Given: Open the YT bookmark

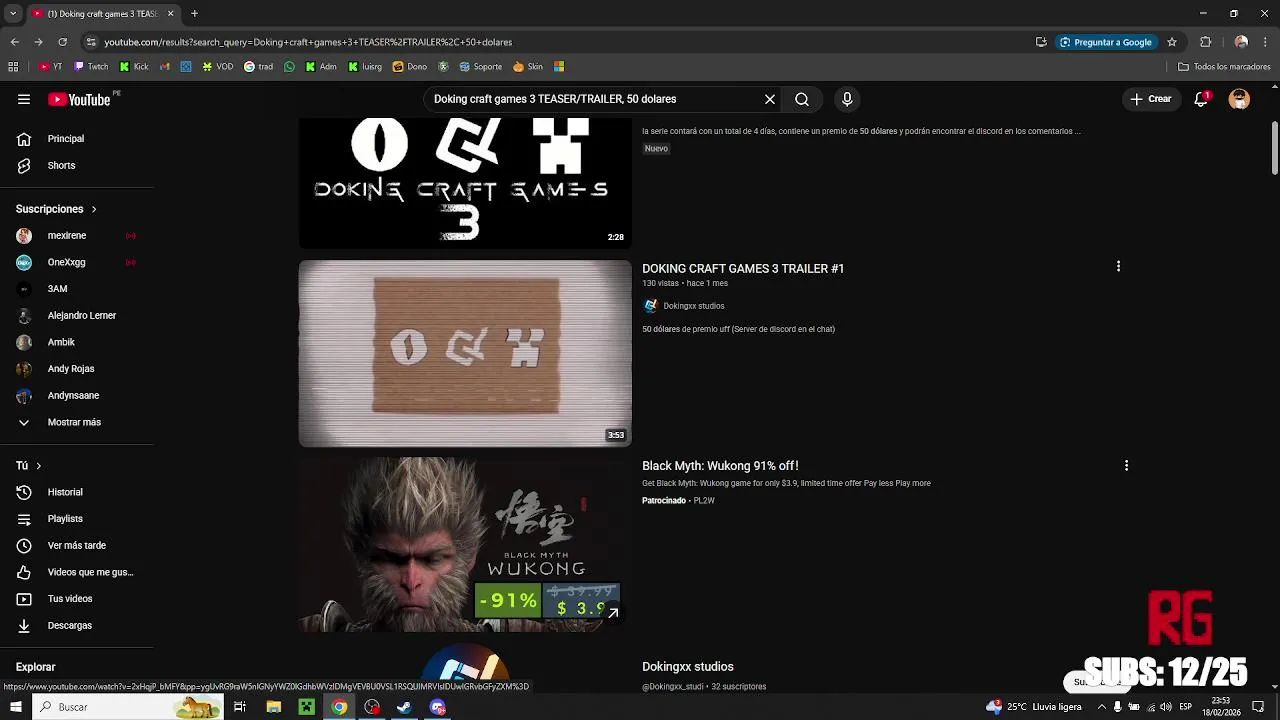Looking at the screenshot, I should pyautogui.click(x=51, y=67).
